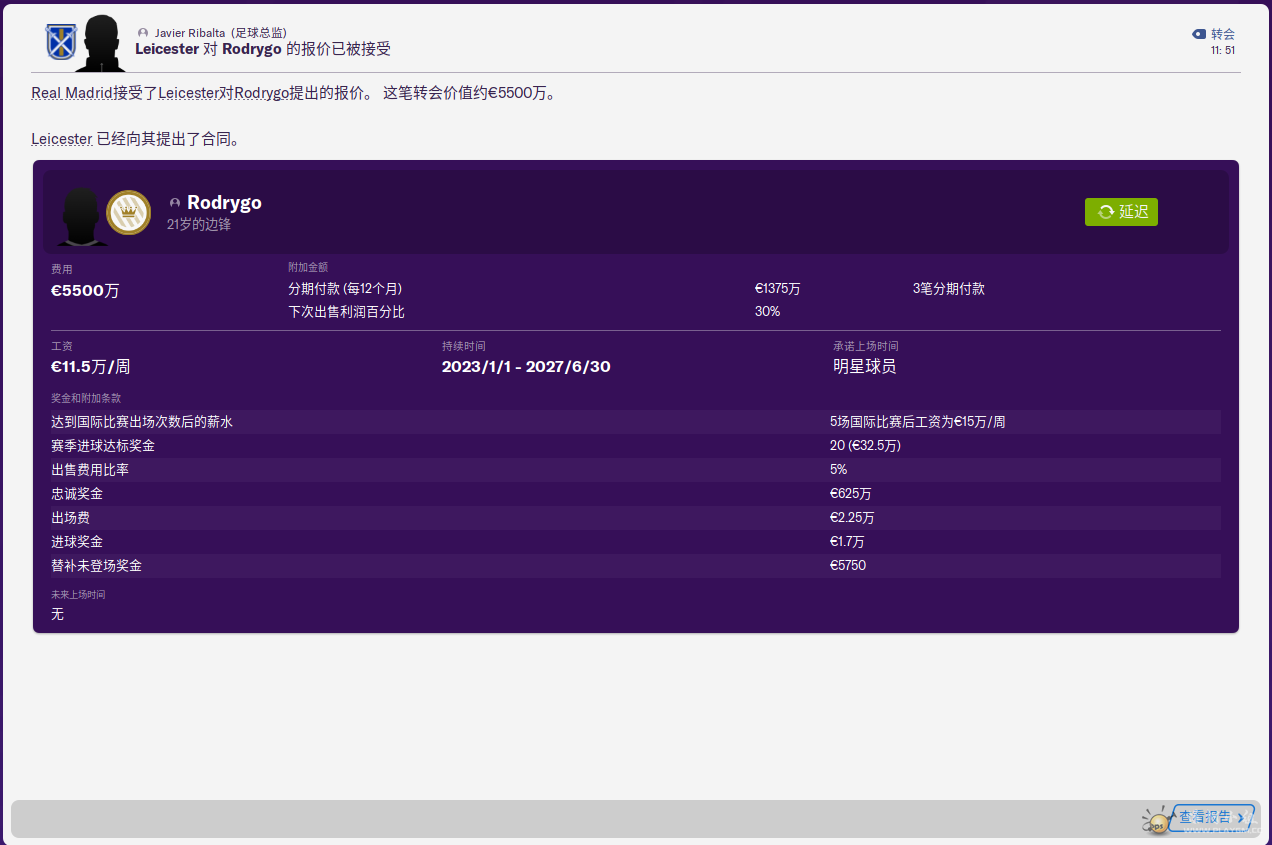Open 查看报告 (view report) button
The height and width of the screenshot is (845, 1272).
pos(1212,818)
